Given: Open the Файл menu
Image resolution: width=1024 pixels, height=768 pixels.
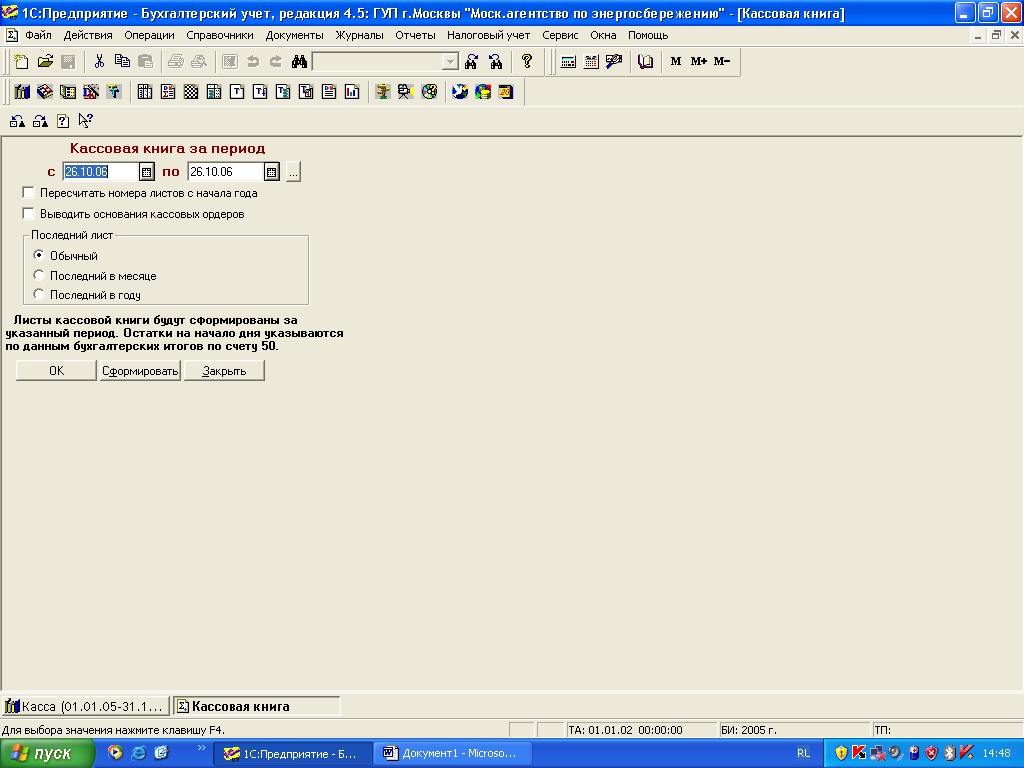Looking at the screenshot, I should click(x=39, y=35).
